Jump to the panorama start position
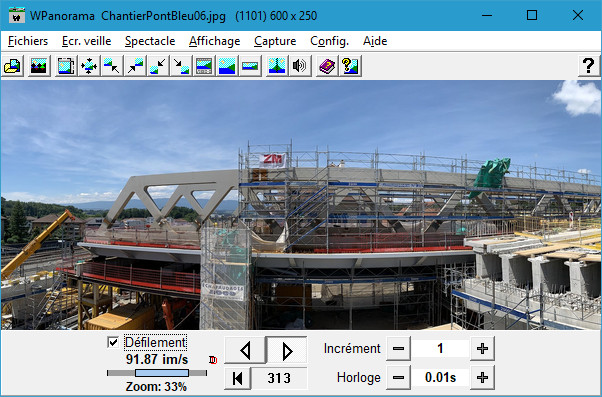 238,378
